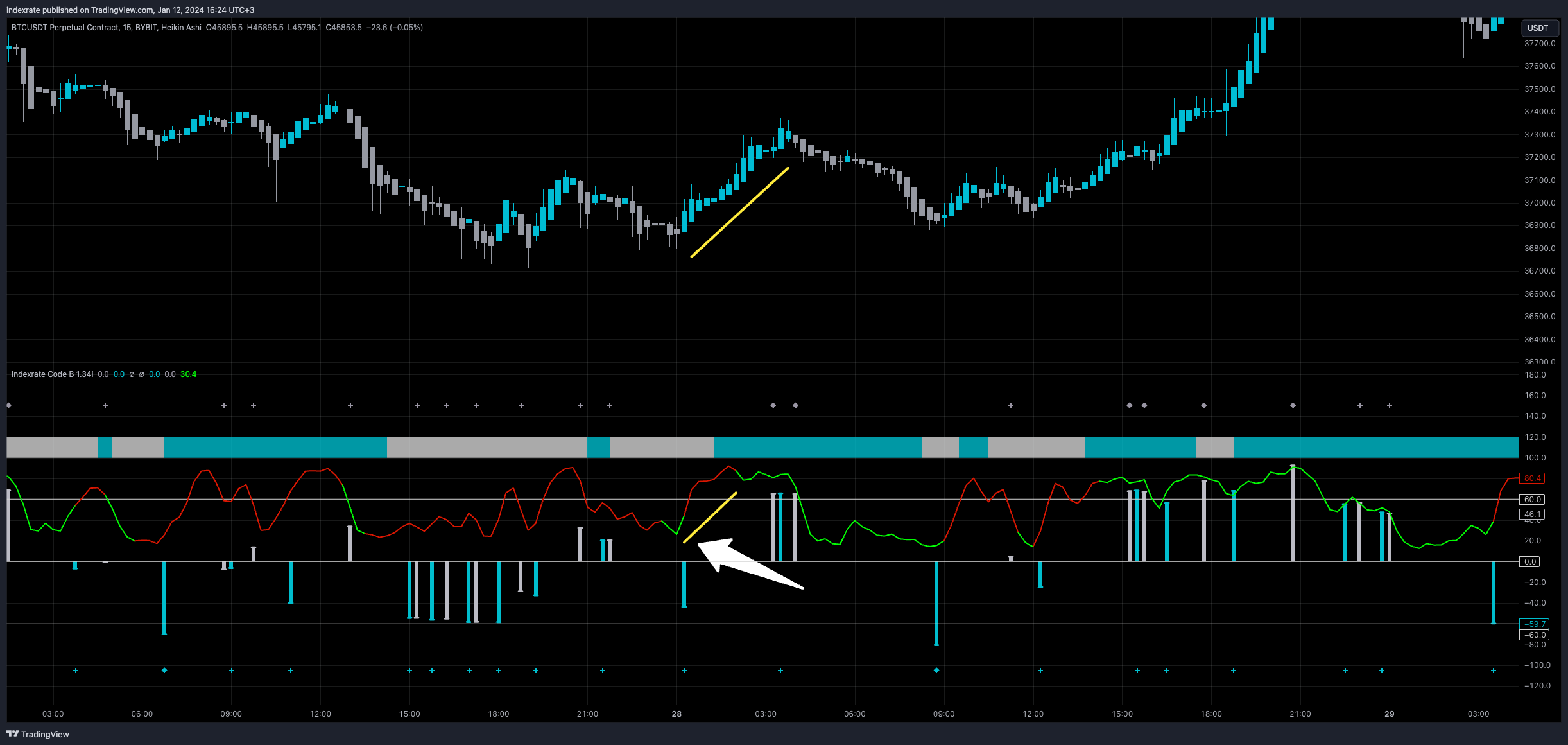Click the 37400.0 price scale label
This screenshot has height=745, width=1568.
(x=1540, y=112)
